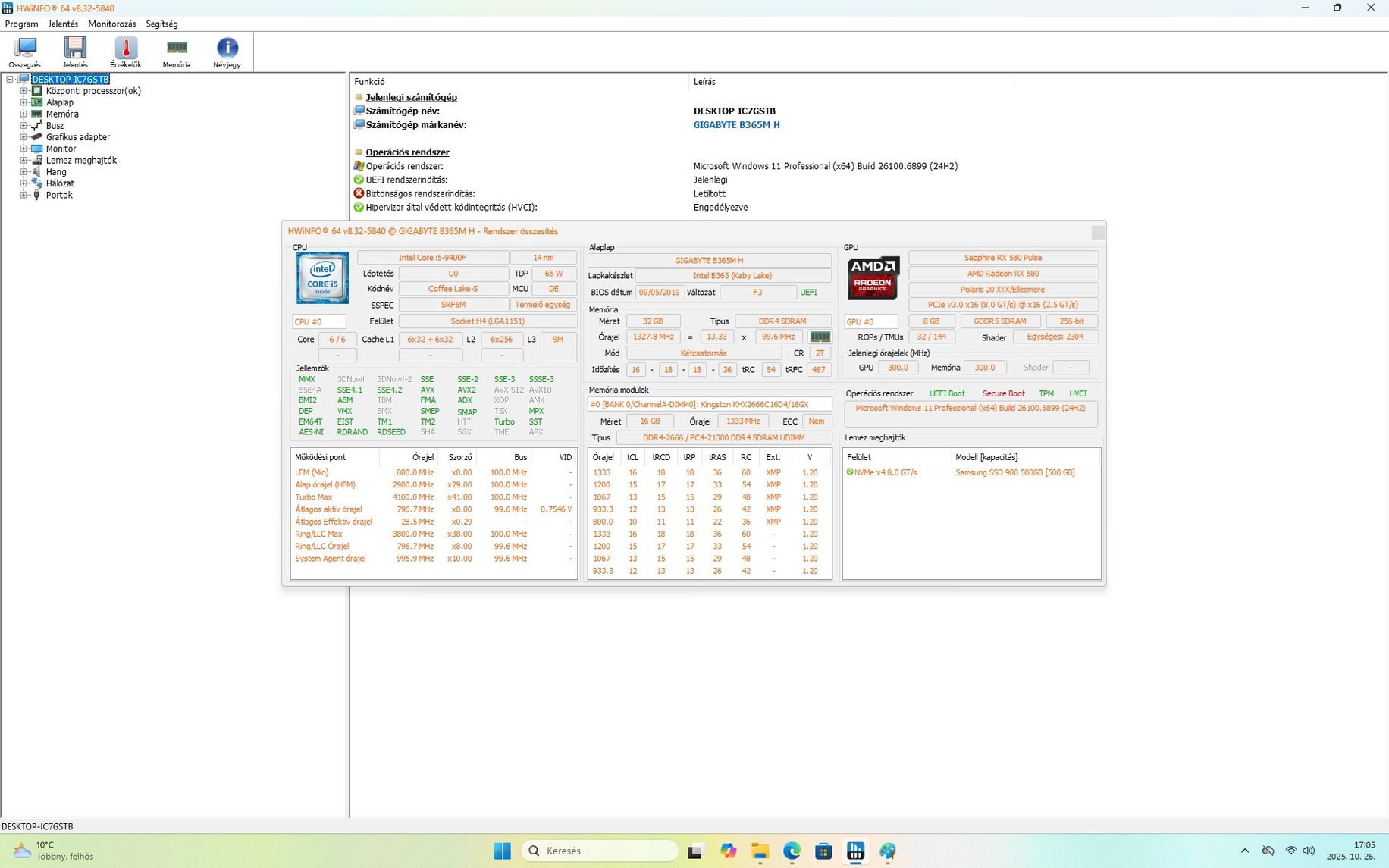The image size is (1389, 868).
Task: Expand the Memória tree node
Action: (24, 114)
